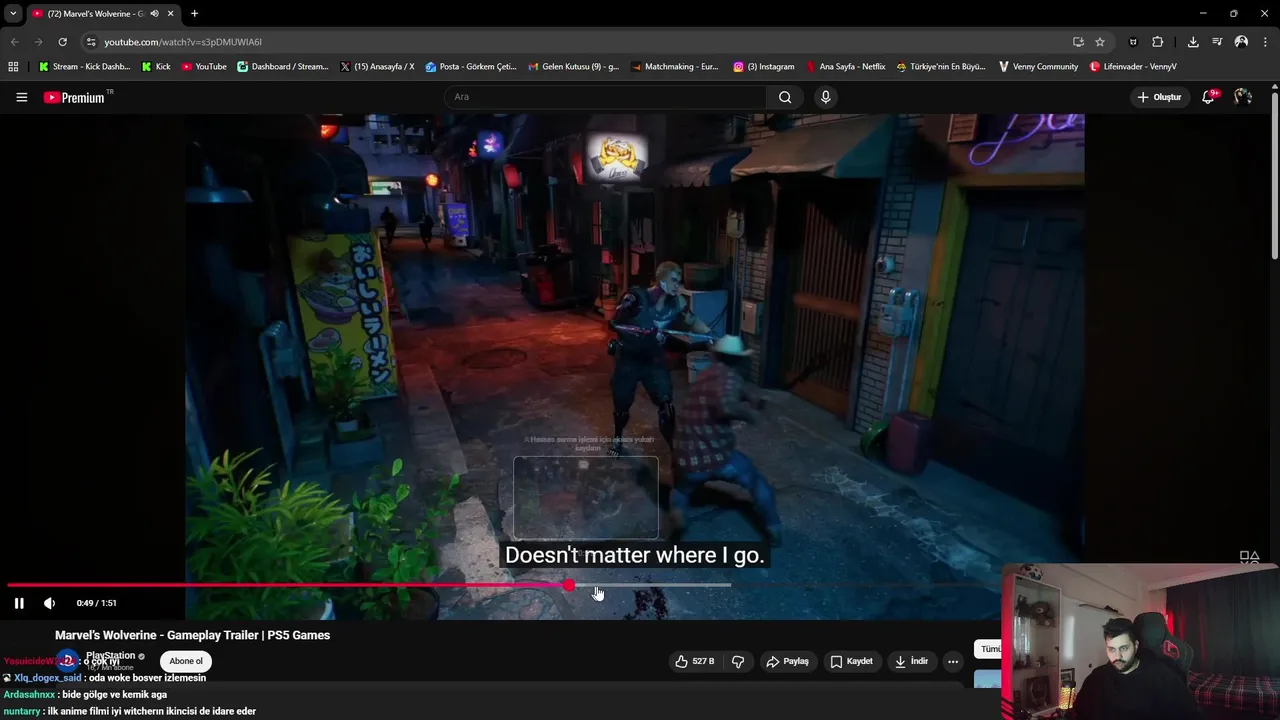Open 'Dashboard / Stream...' bookmark
The image size is (1280, 720).
pos(282,67)
